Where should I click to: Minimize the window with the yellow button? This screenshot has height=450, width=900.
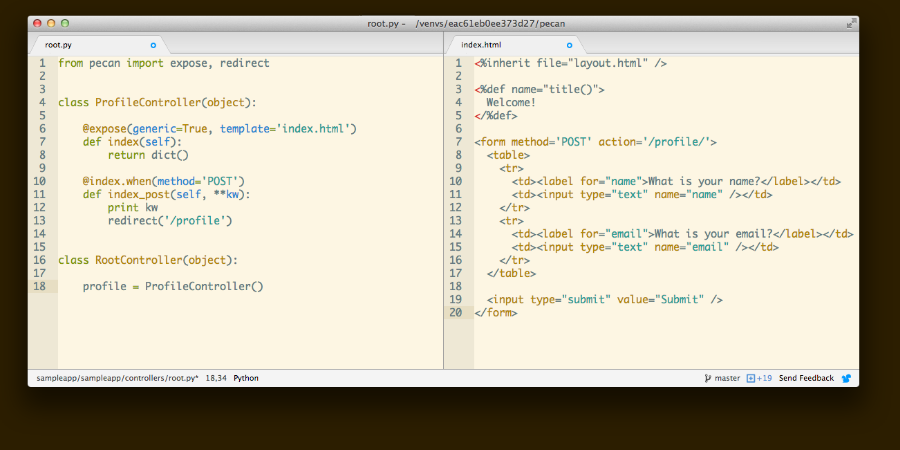(x=51, y=24)
